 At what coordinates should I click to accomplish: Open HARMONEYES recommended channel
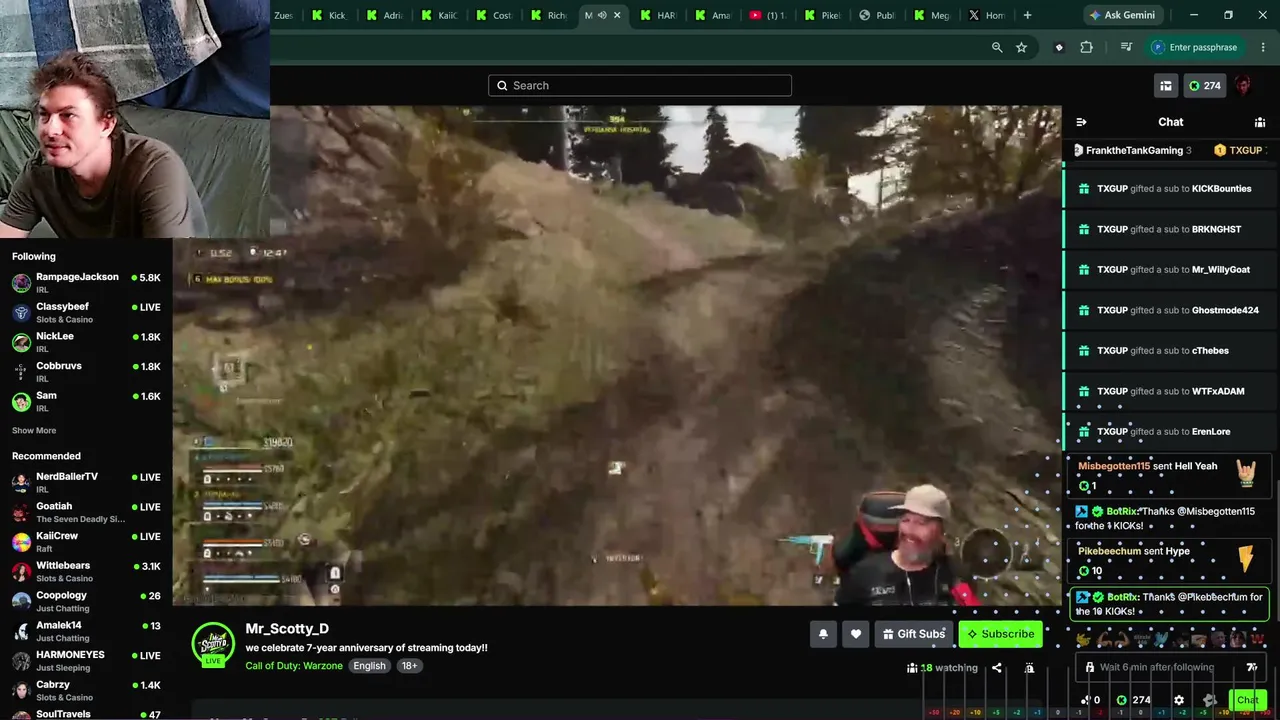coord(86,661)
